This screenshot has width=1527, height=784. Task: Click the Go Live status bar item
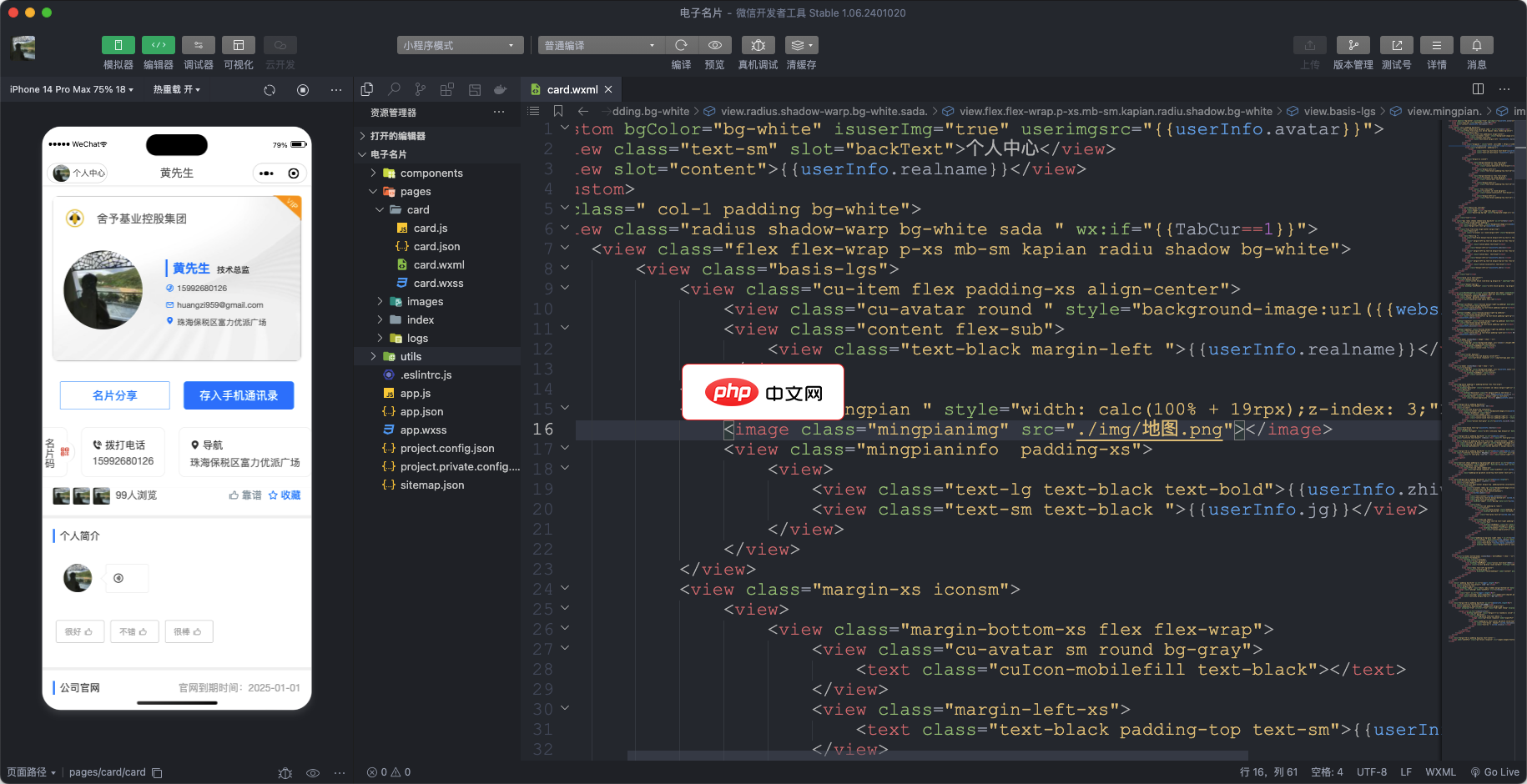[x=1494, y=772]
